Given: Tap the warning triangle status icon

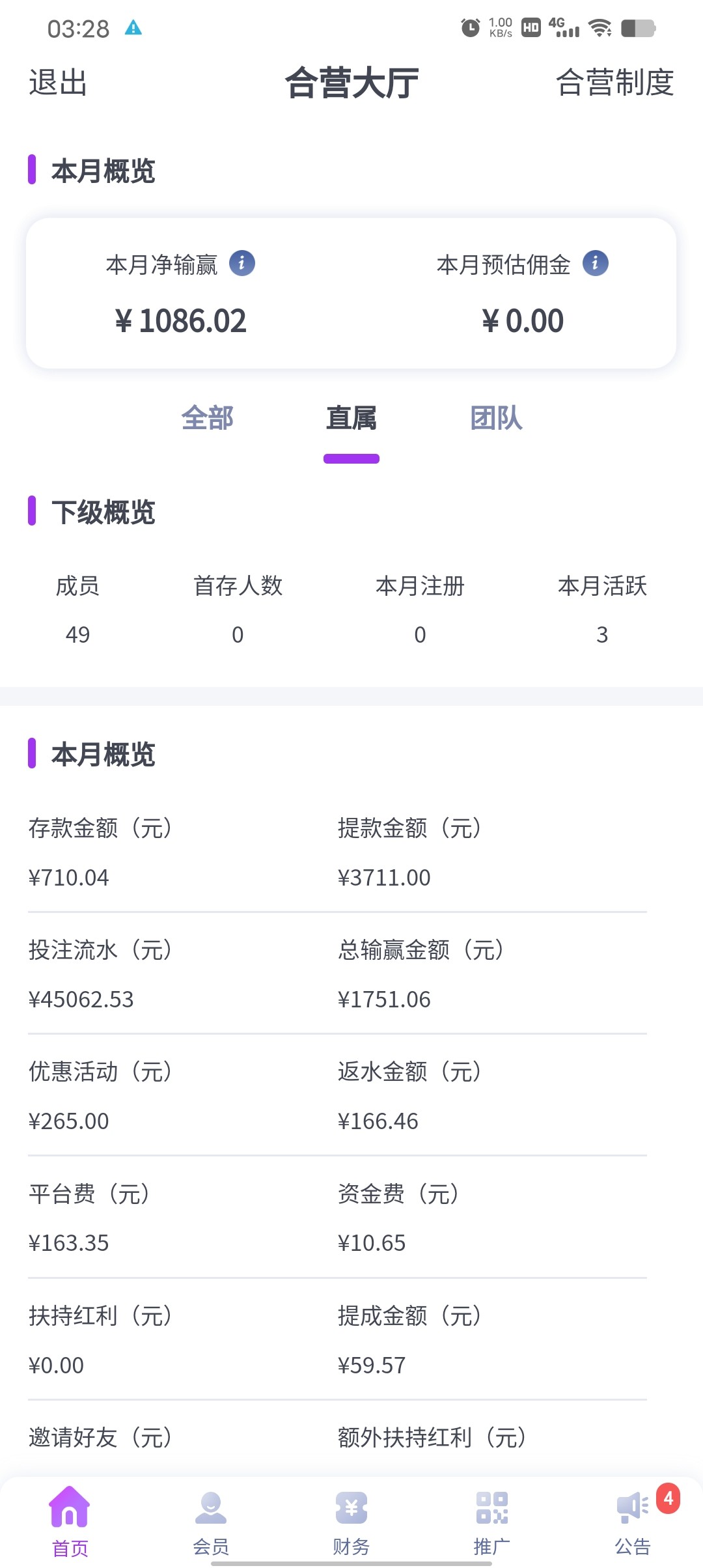Looking at the screenshot, I should [x=133, y=27].
